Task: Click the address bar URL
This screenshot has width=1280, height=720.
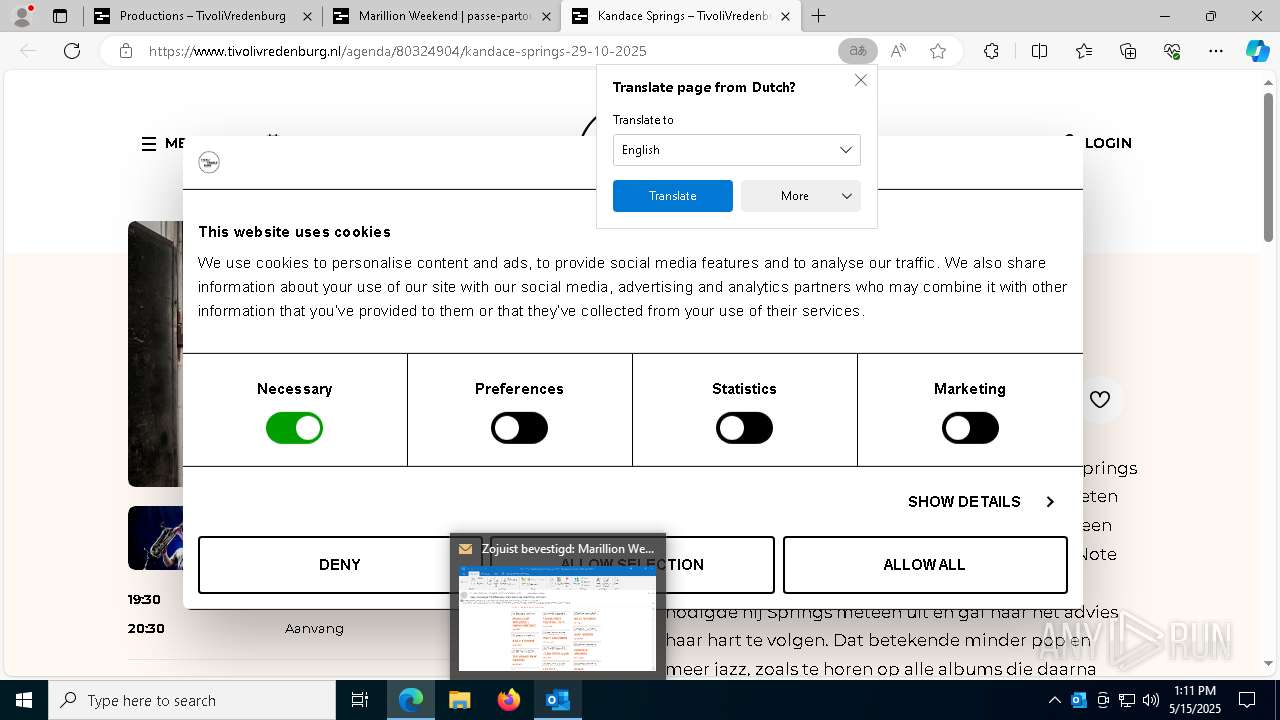Action: coord(398,51)
